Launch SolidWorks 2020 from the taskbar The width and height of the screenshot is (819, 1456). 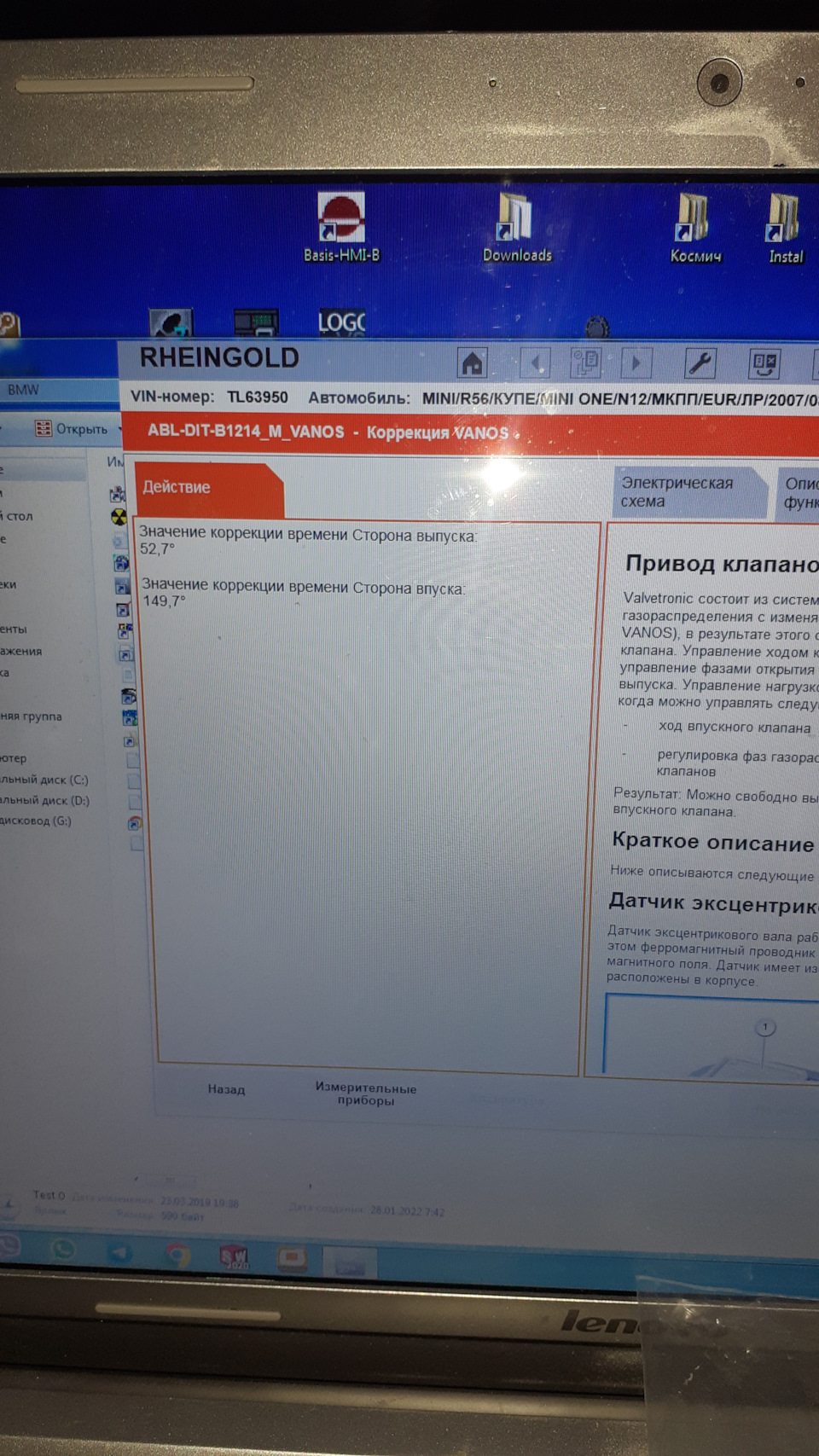click(235, 1257)
